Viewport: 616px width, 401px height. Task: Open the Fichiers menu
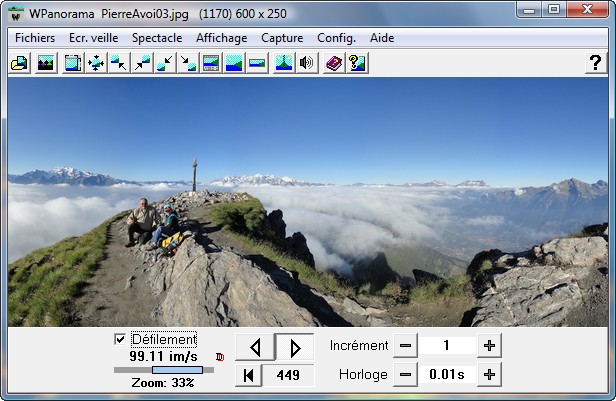pyautogui.click(x=35, y=37)
